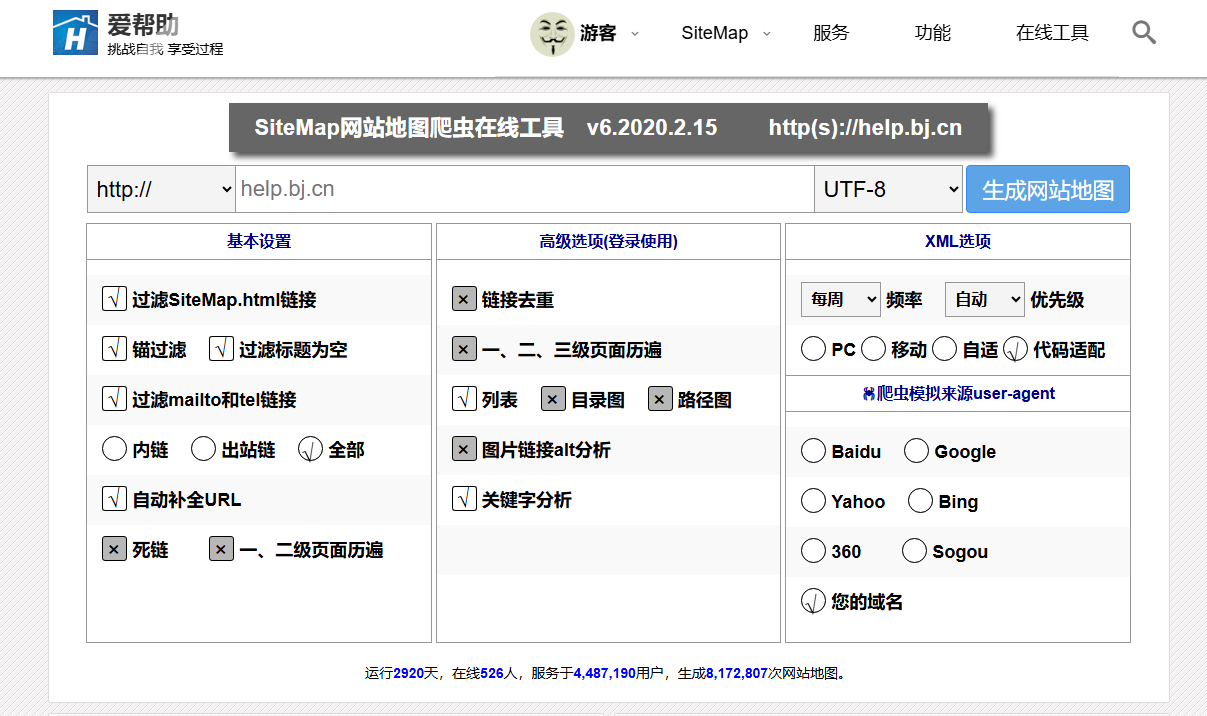The height and width of the screenshot is (716, 1207).
Task: Uncheck the 关键字分析 option
Action: coord(464,498)
